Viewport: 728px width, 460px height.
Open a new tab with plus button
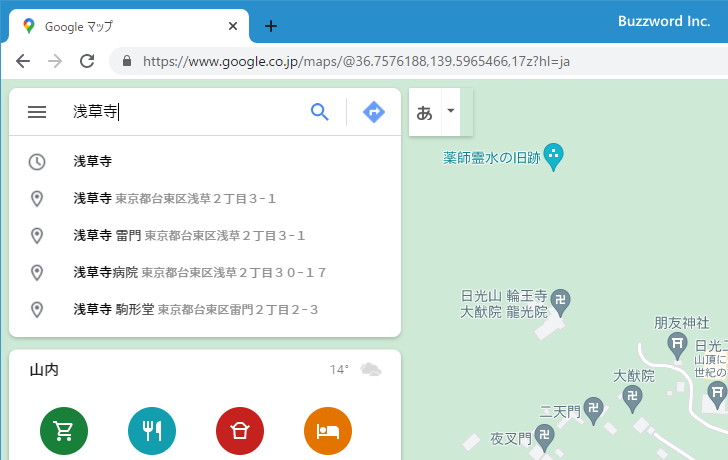tap(271, 26)
